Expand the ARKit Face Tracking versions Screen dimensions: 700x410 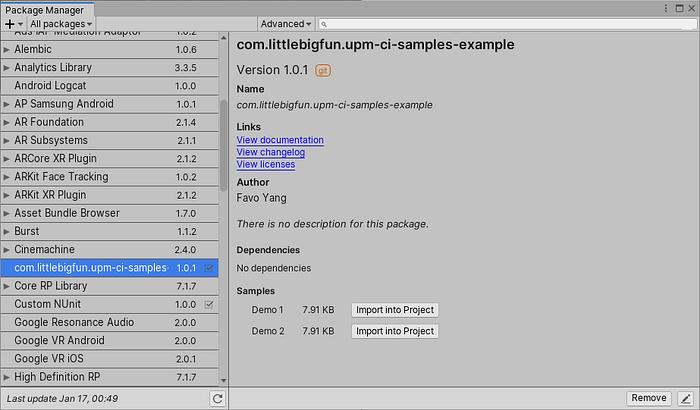coord(6,177)
